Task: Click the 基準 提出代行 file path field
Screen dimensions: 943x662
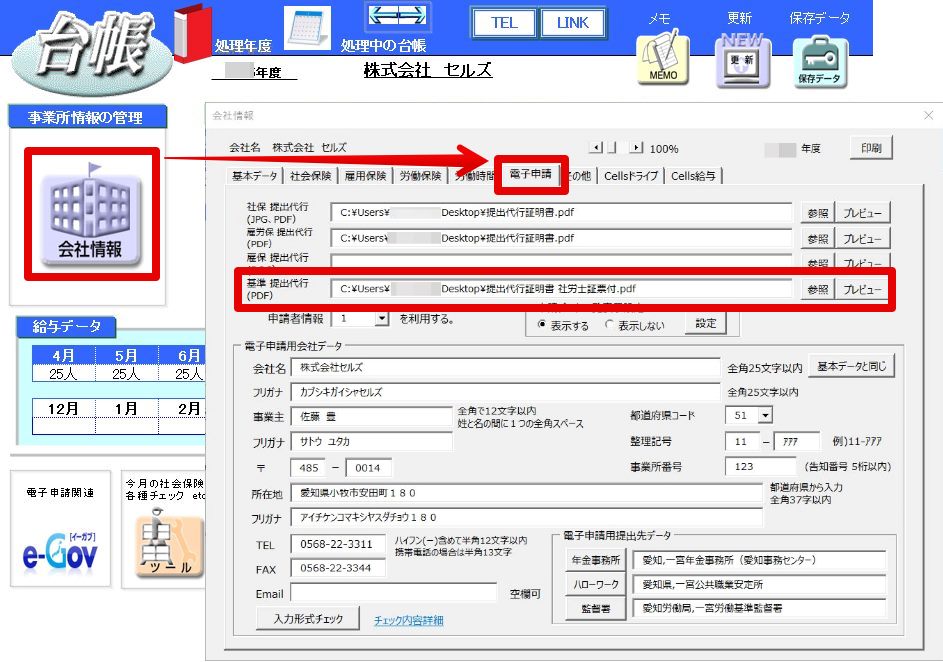Action: tap(561, 289)
